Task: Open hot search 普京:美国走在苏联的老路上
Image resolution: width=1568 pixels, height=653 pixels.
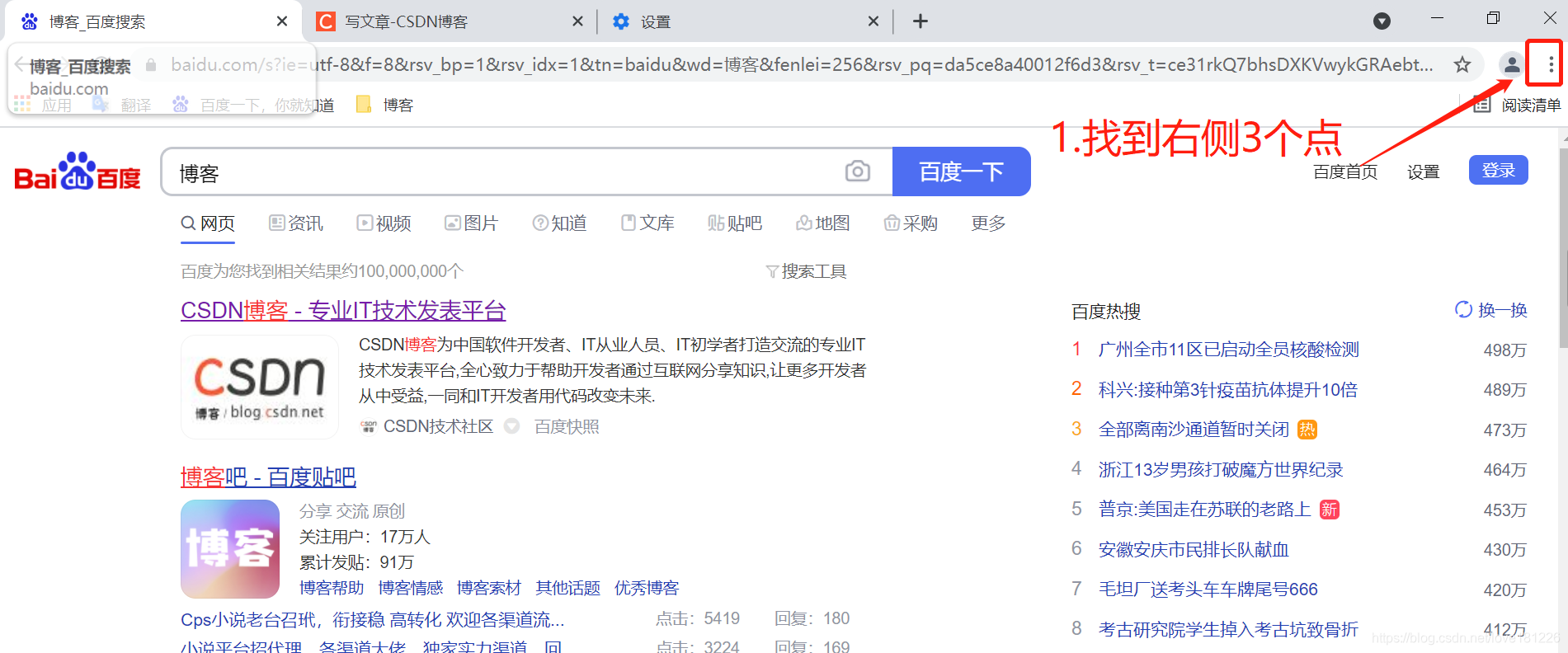Action: [1205, 510]
